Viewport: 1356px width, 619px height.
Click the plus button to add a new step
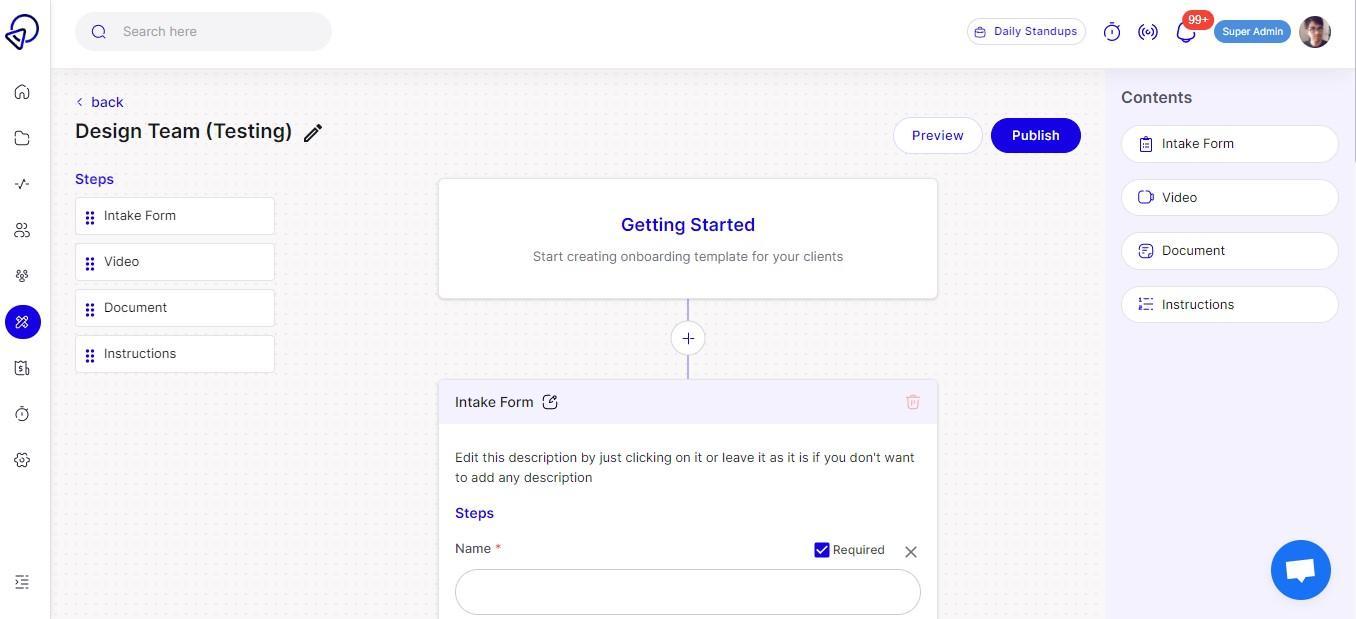687,338
